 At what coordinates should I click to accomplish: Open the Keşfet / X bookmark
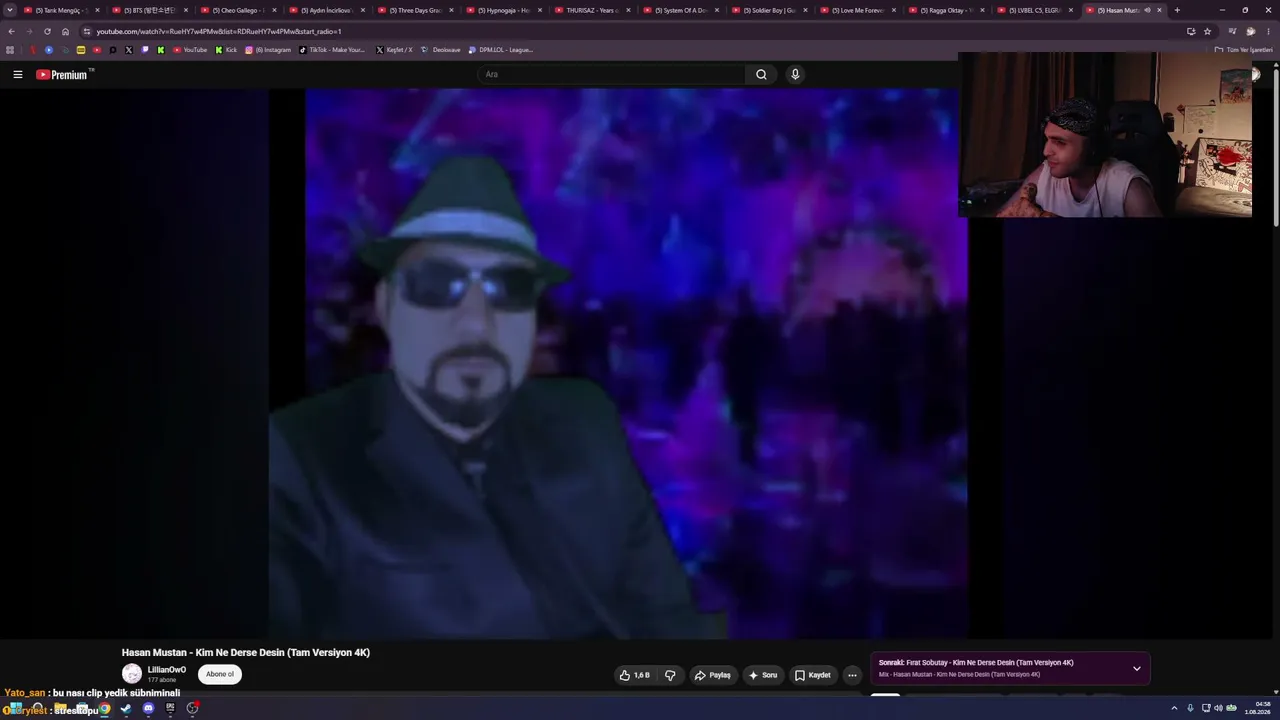(394, 49)
